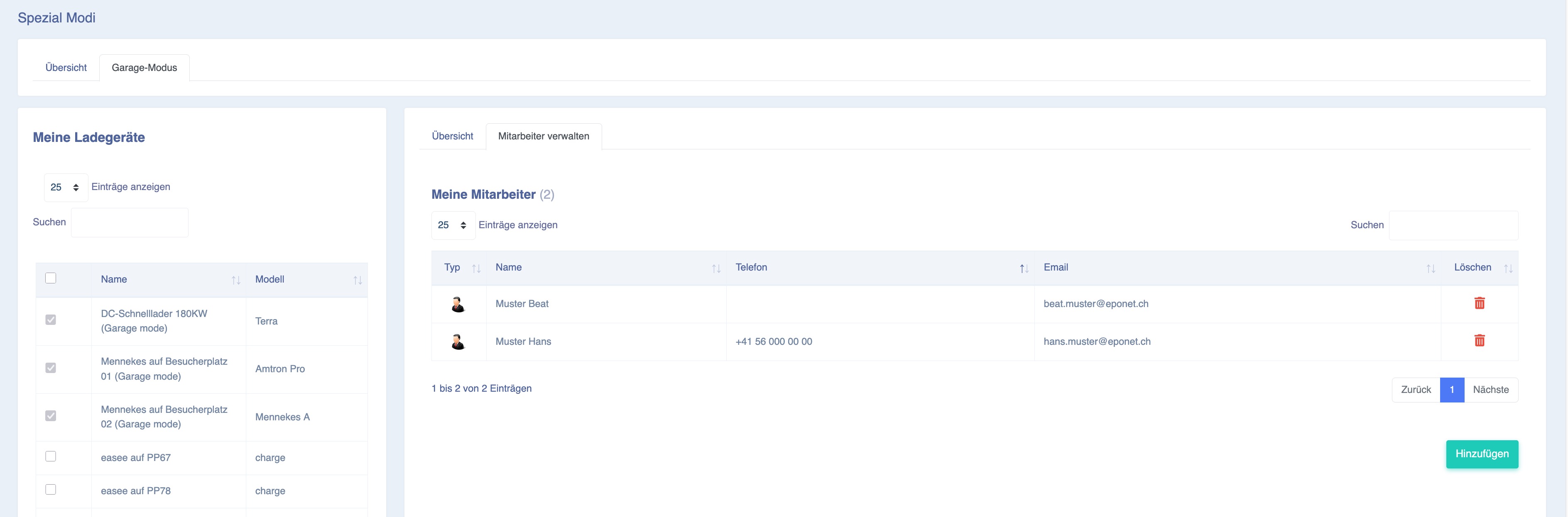Uncheck DC-Schnelllader 180KW charger checkbox
The image size is (1568, 517).
point(51,319)
